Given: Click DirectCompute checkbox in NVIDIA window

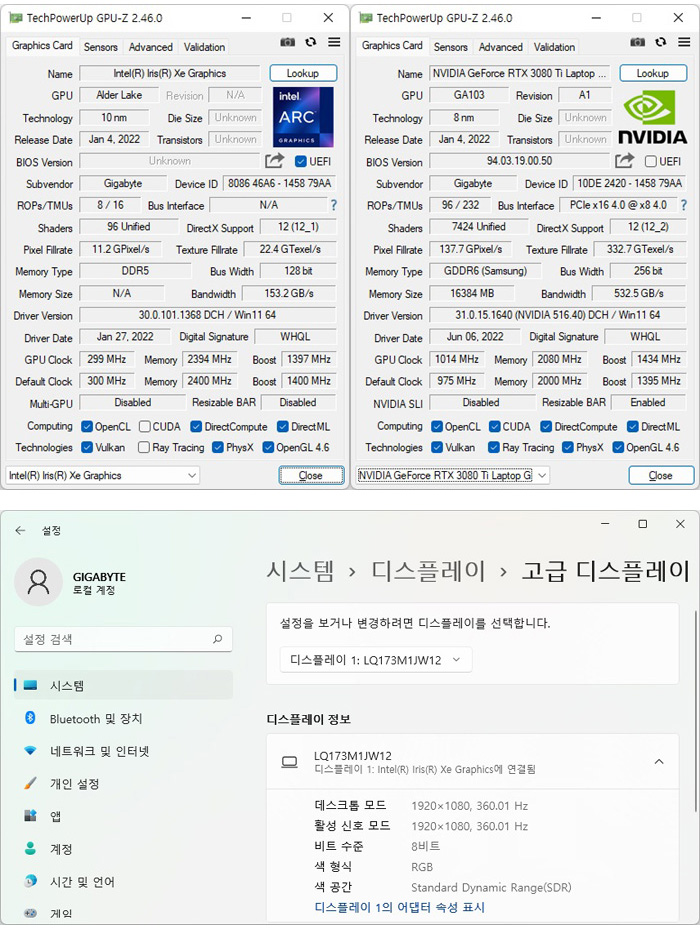Looking at the screenshot, I should click(x=546, y=427).
